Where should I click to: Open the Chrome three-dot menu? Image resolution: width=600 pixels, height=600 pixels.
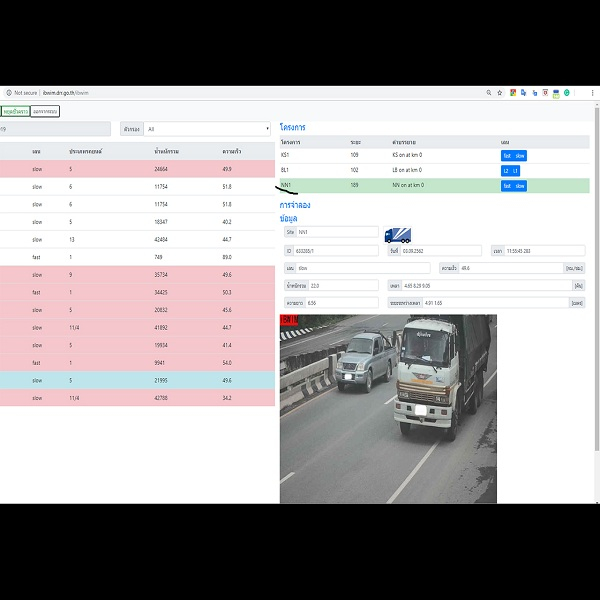(593, 93)
